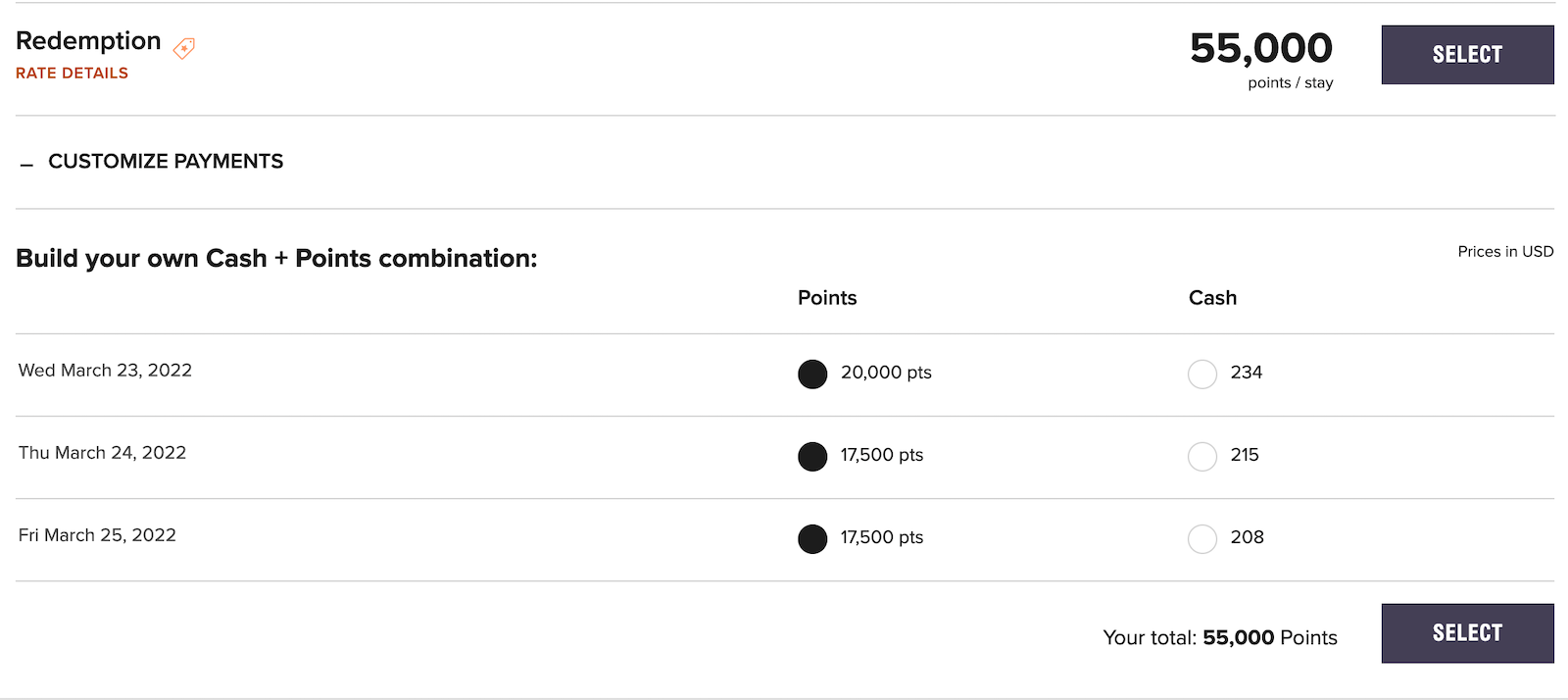Pick 215 cash option for Thu March 24
This screenshot has width=1568, height=700.
(x=1202, y=457)
